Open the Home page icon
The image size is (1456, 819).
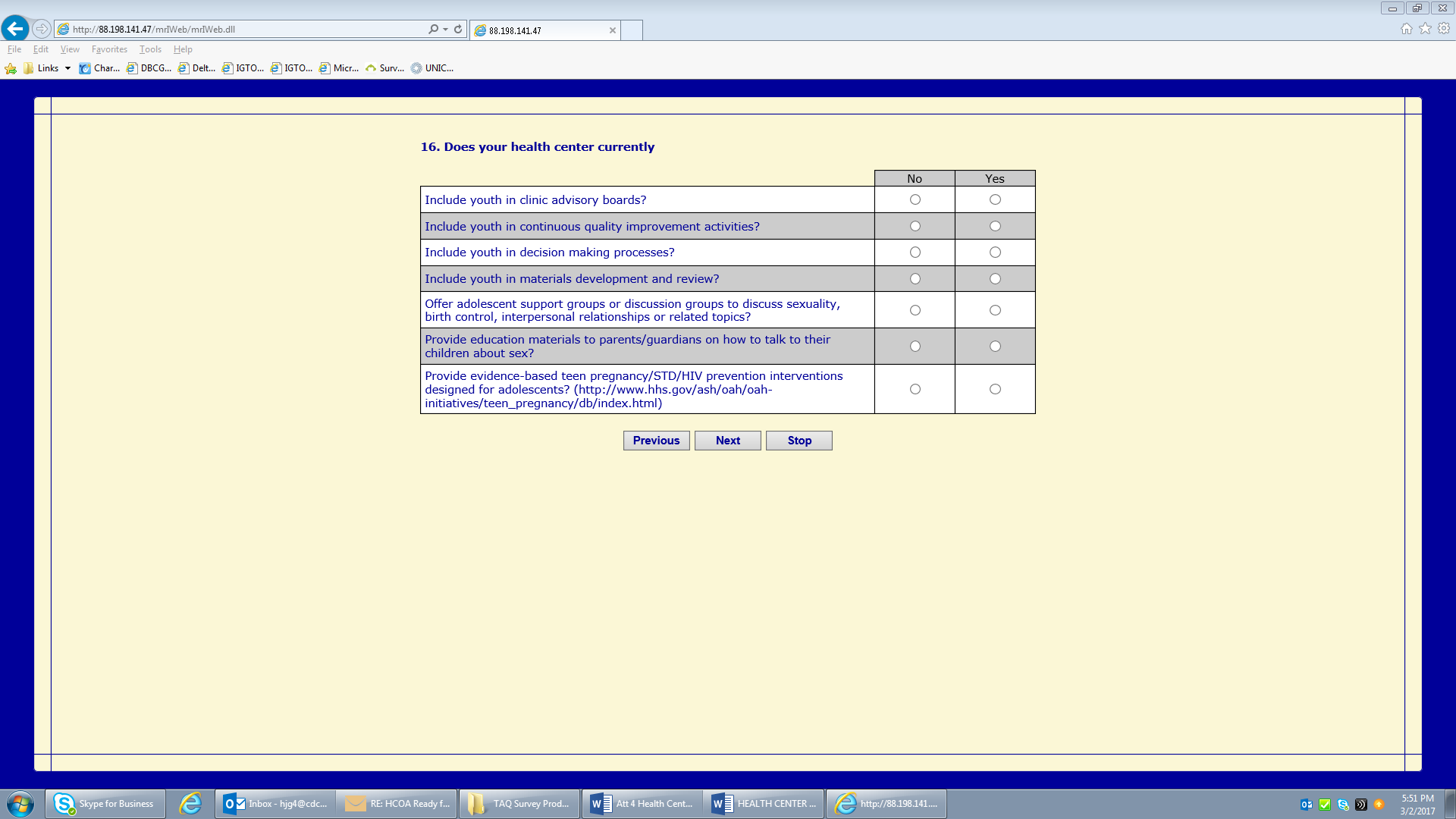point(1406,29)
